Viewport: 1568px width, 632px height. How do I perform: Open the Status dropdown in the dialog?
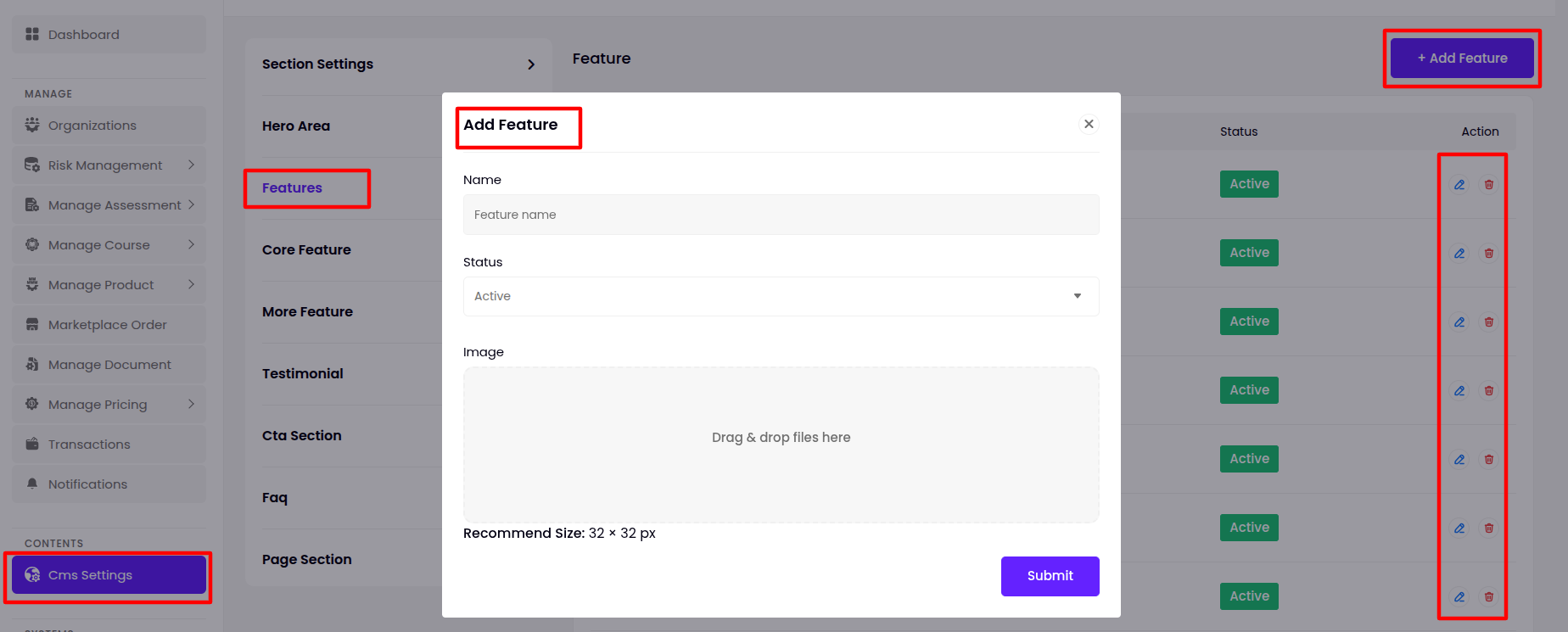coord(781,296)
